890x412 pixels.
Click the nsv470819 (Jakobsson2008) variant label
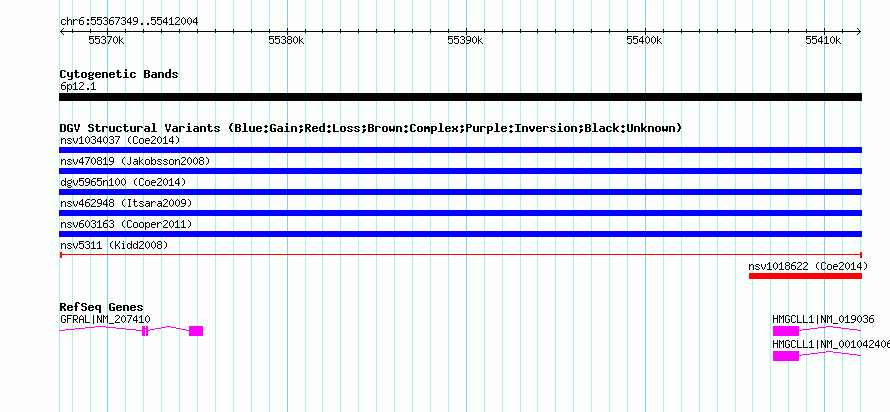(x=135, y=161)
